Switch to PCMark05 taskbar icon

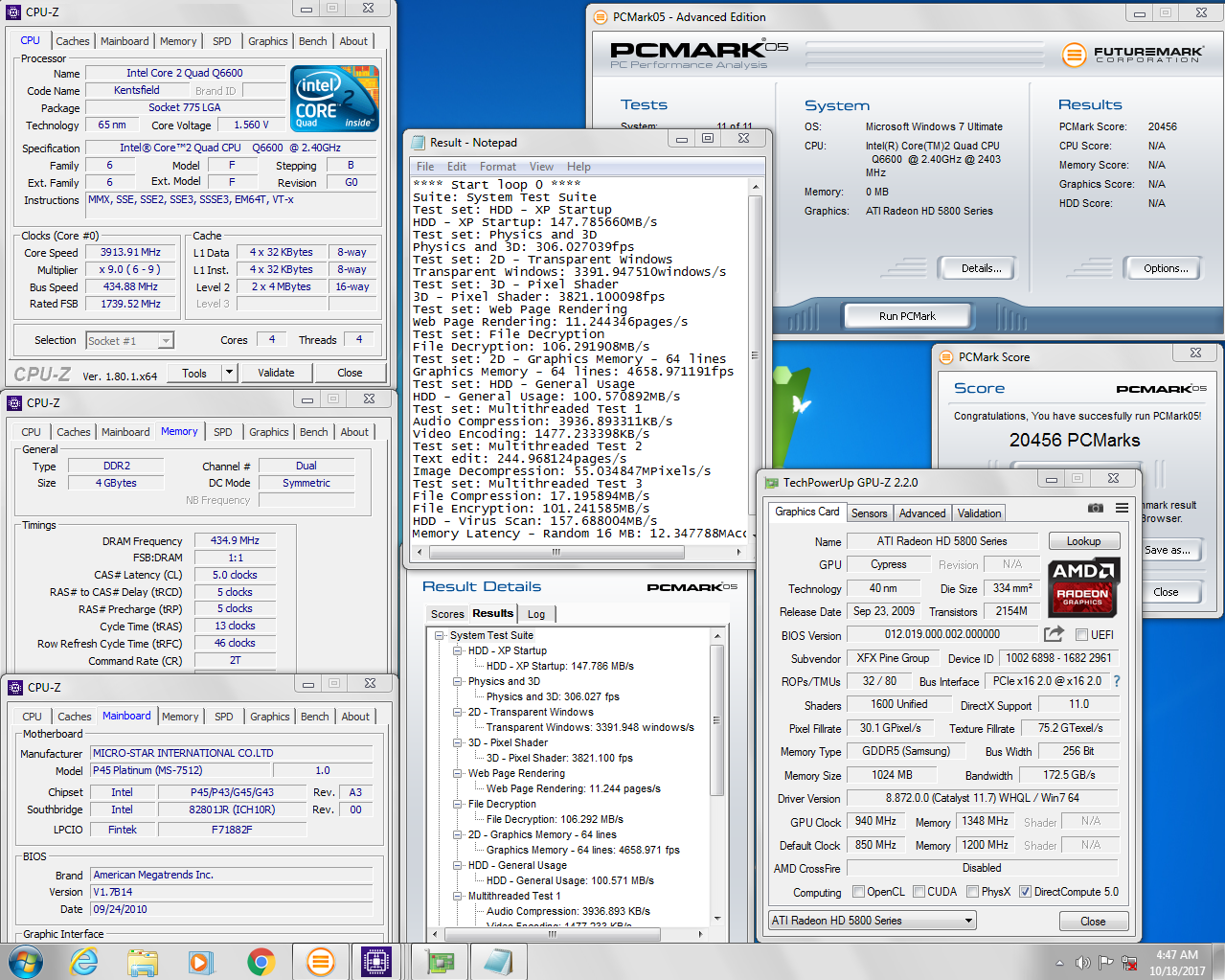click(319, 961)
